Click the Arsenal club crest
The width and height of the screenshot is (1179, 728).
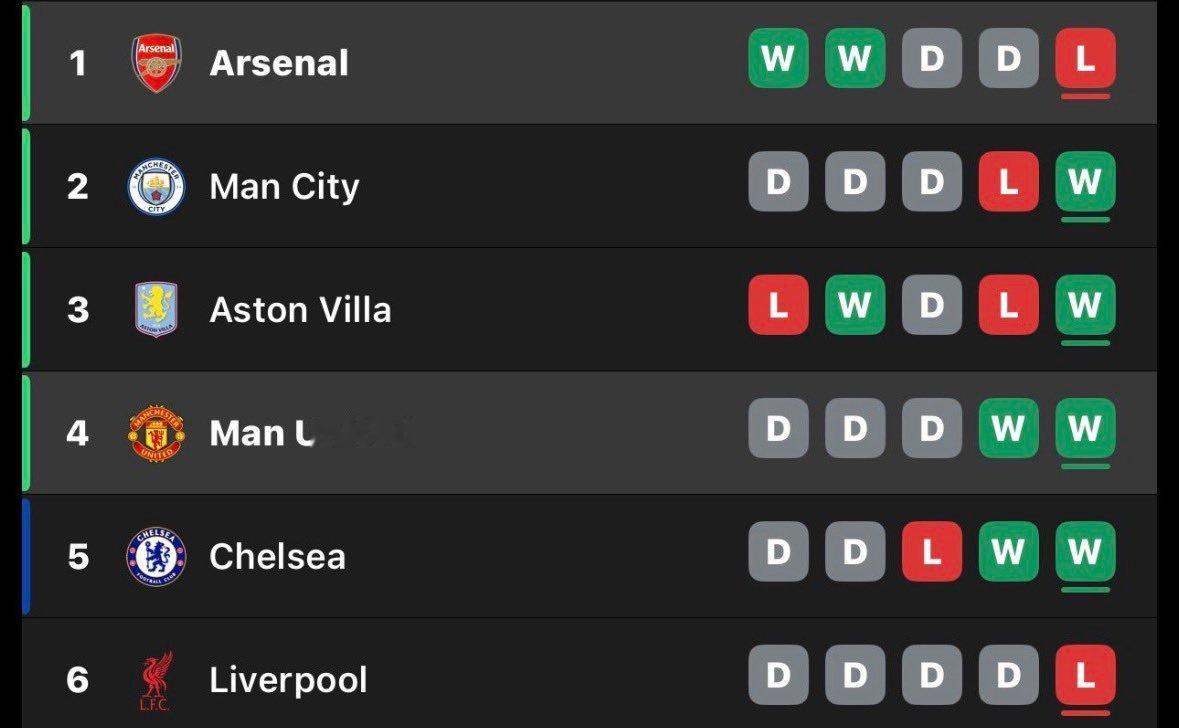(157, 63)
